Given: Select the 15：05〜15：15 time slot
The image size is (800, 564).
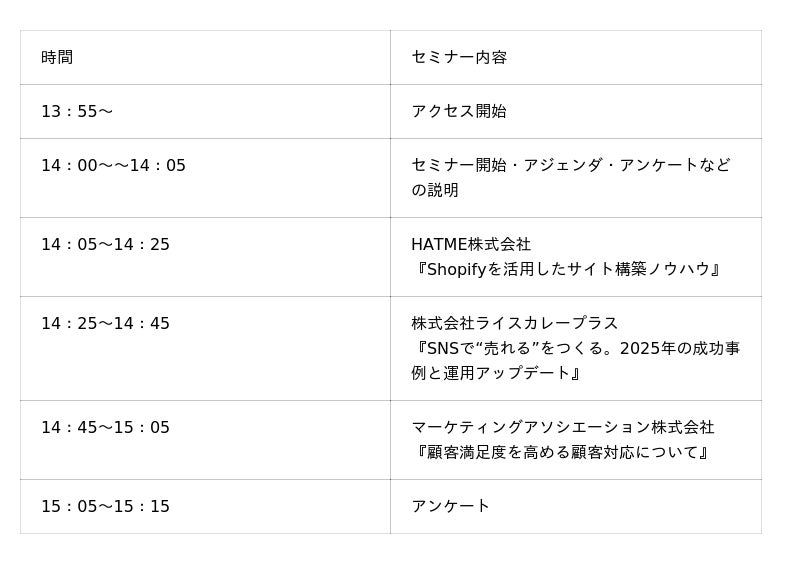Looking at the screenshot, I should click(105, 506).
